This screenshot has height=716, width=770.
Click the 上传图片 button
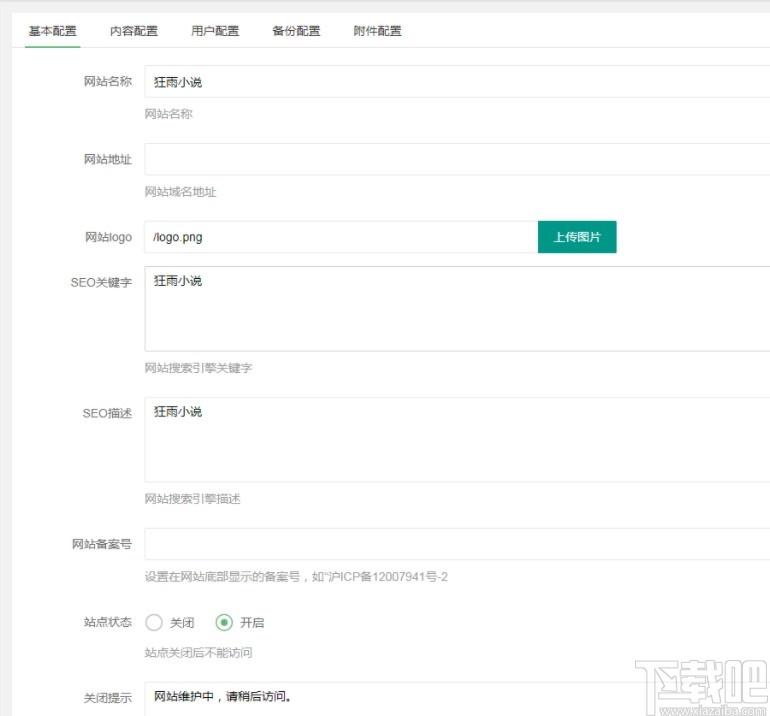click(x=577, y=237)
